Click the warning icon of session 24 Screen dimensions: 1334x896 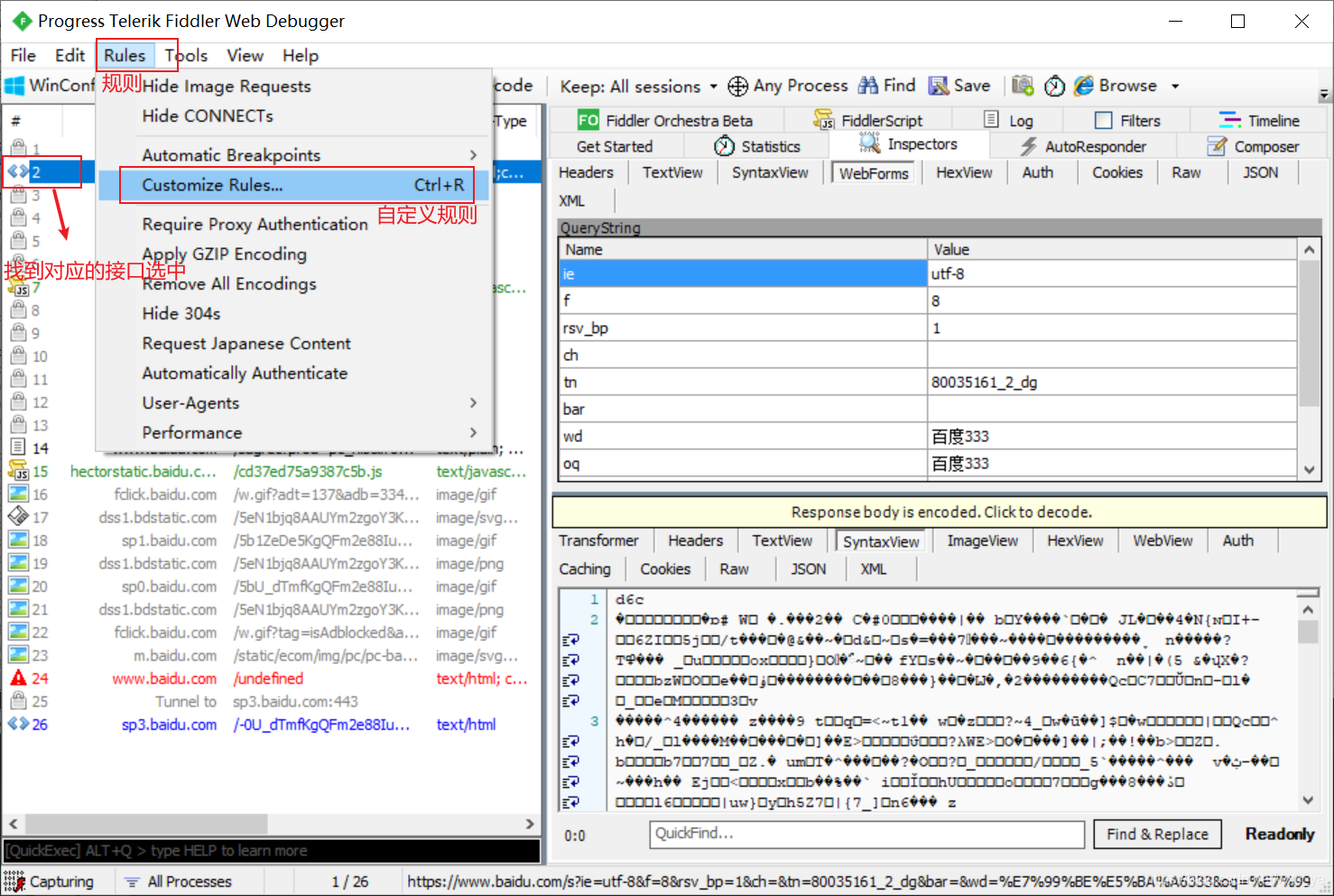click(18, 679)
